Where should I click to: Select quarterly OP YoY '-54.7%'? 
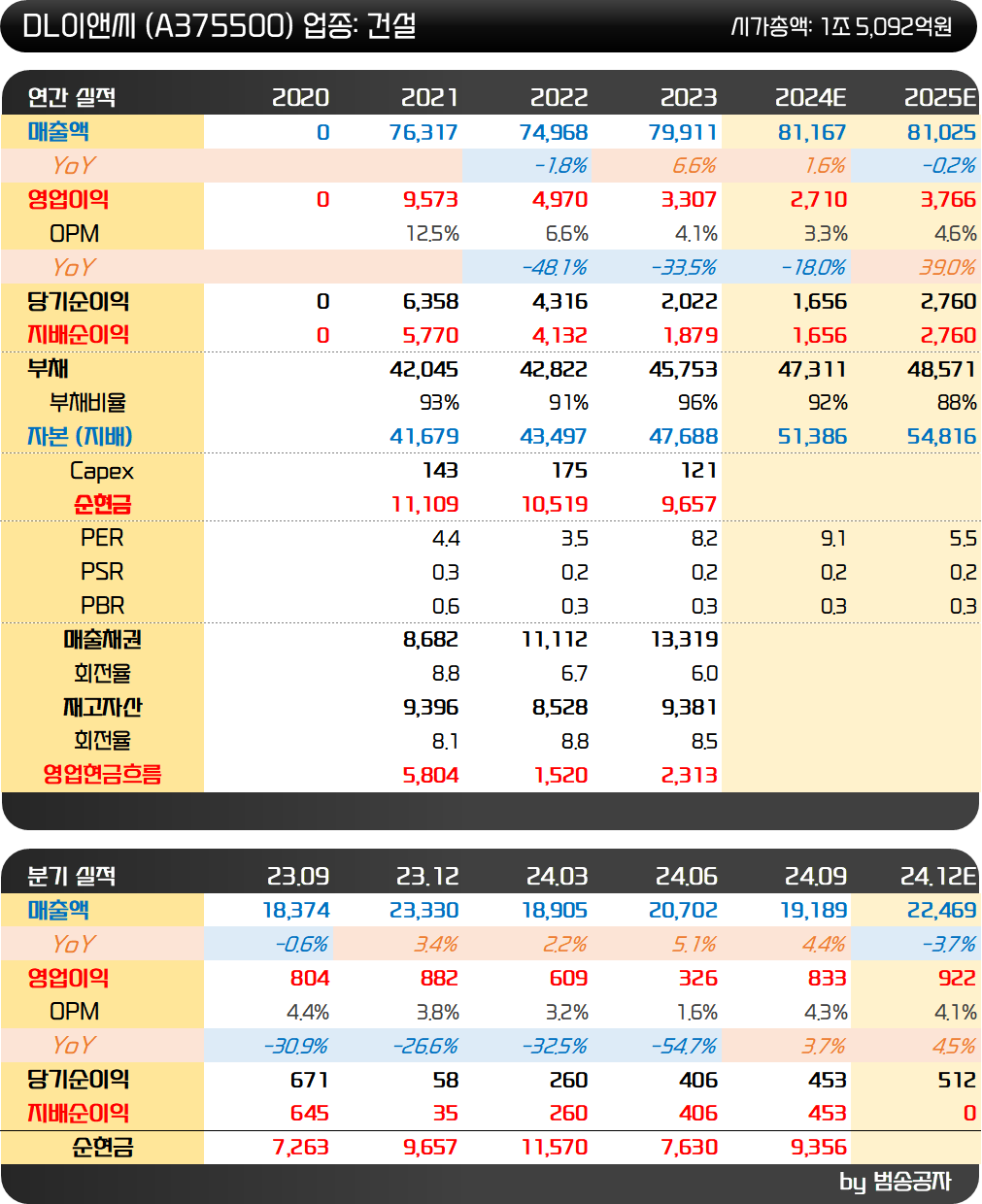coord(684,1046)
